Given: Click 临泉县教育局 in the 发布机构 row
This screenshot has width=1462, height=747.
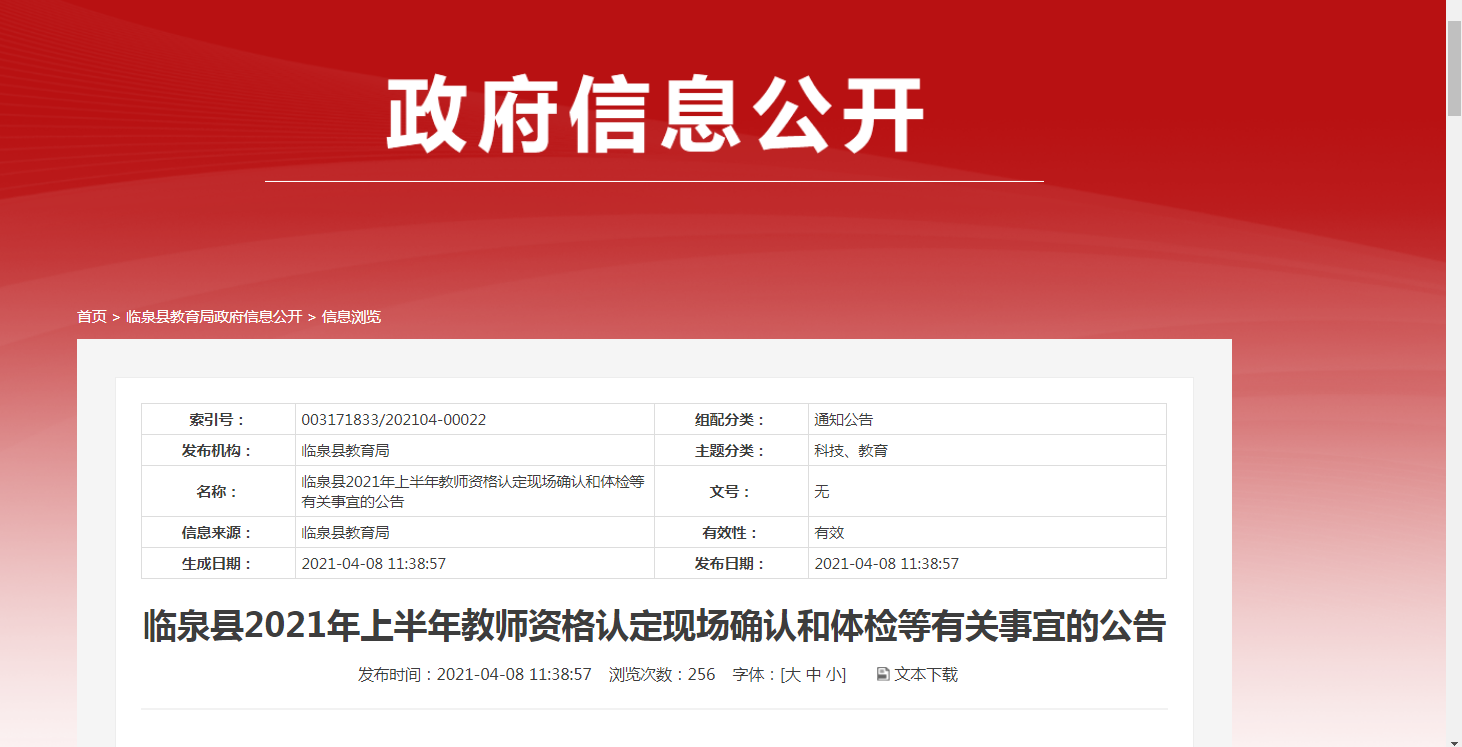Looking at the screenshot, I should [345, 451].
